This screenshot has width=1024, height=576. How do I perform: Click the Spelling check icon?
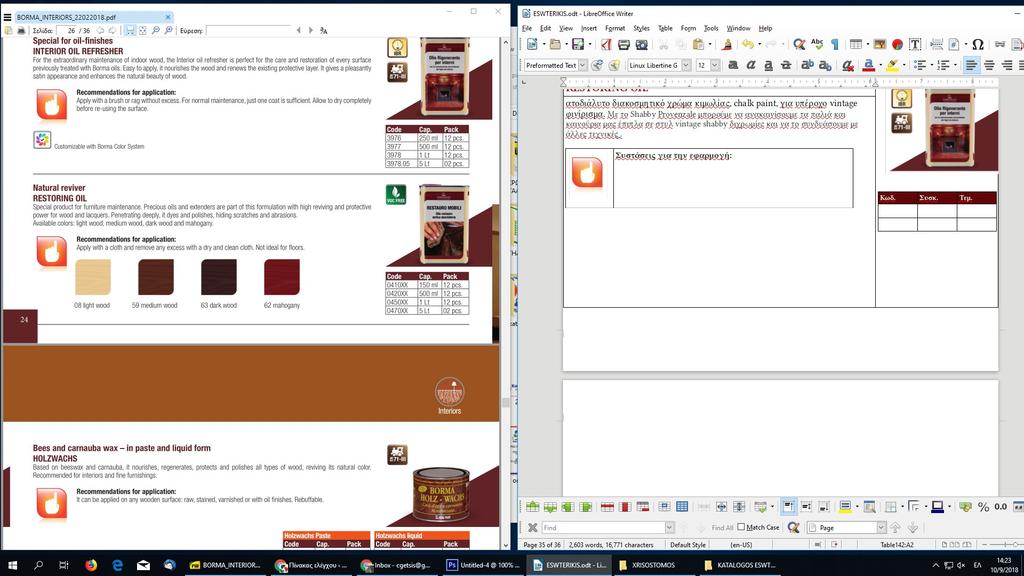817,44
